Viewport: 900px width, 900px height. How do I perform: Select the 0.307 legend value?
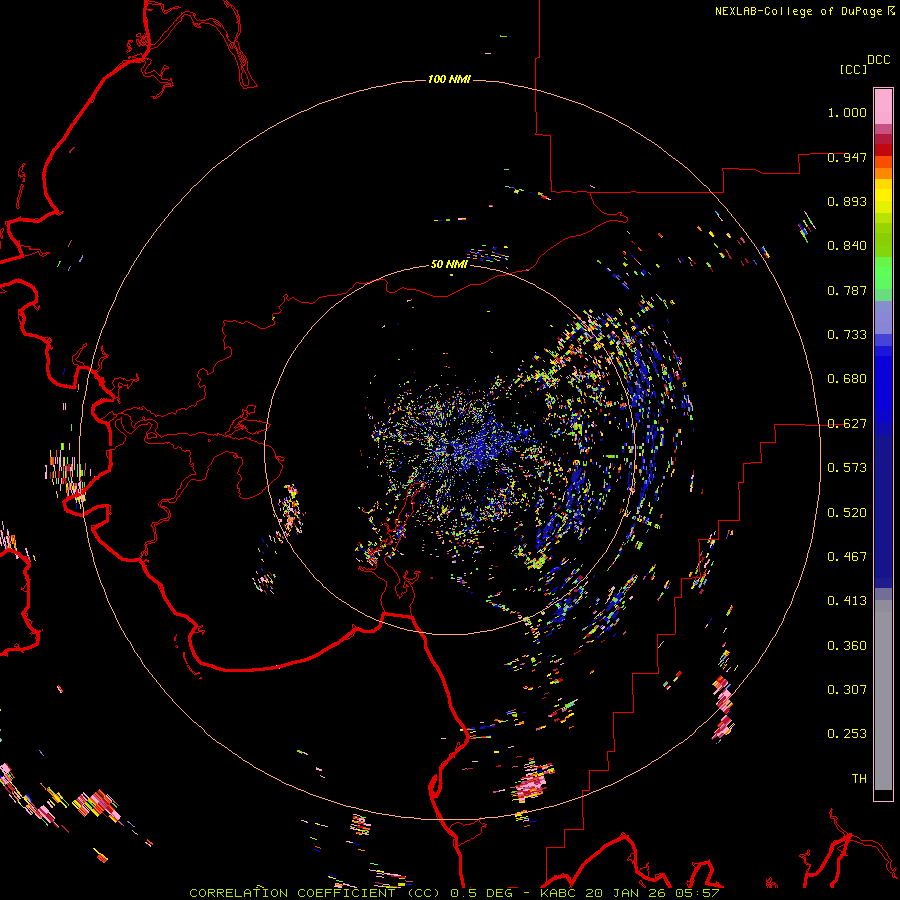tap(847, 689)
